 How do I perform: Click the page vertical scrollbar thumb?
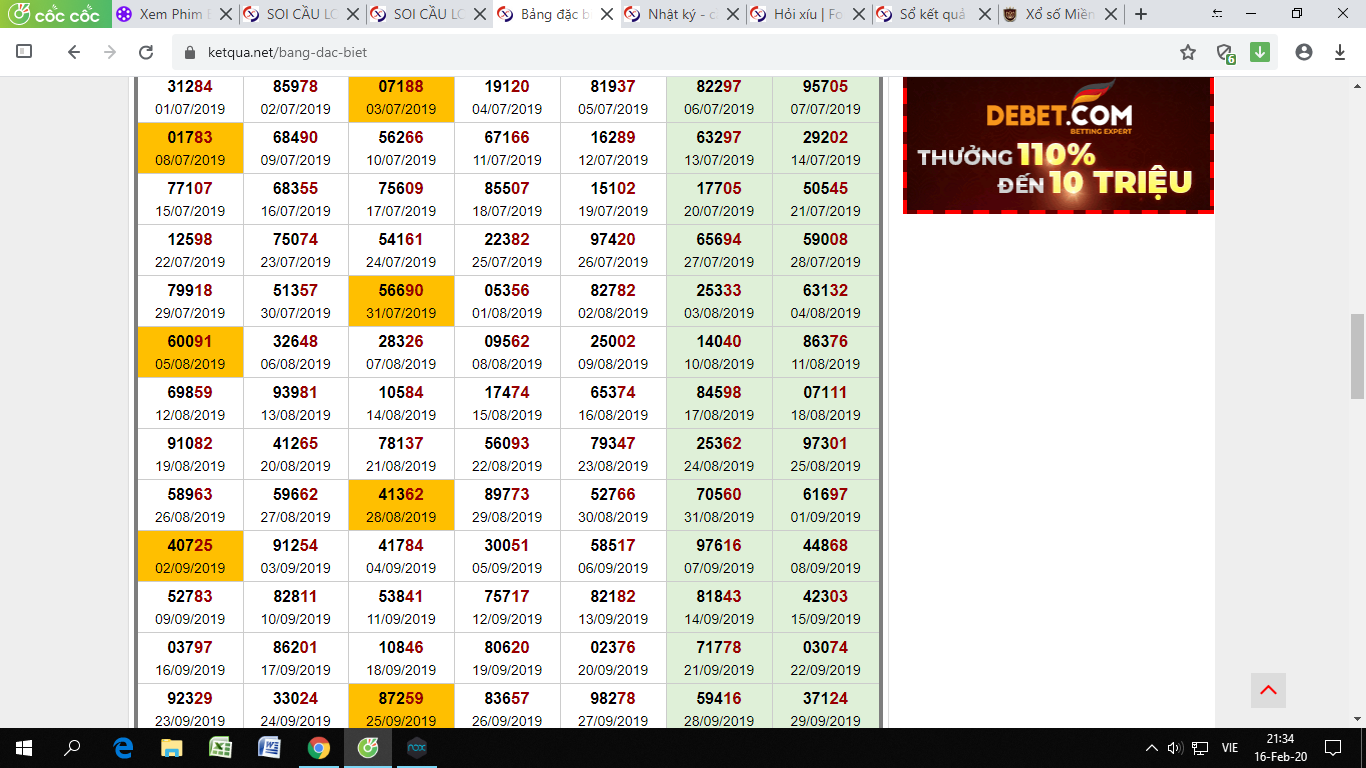point(1357,356)
